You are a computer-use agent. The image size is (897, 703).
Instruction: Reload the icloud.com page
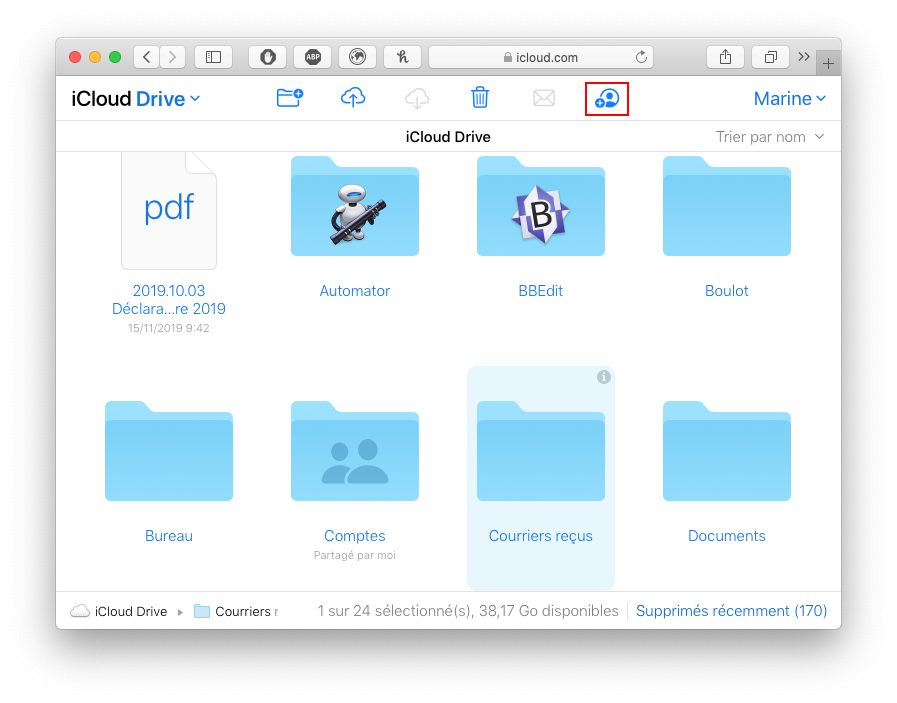(641, 57)
